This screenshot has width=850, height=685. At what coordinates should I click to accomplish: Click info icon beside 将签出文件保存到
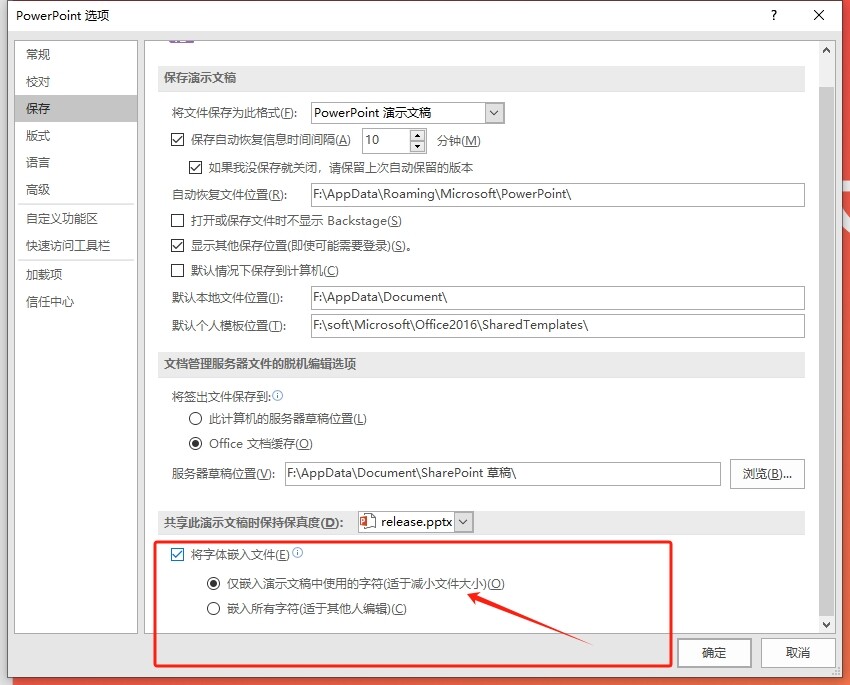coord(278,396)
